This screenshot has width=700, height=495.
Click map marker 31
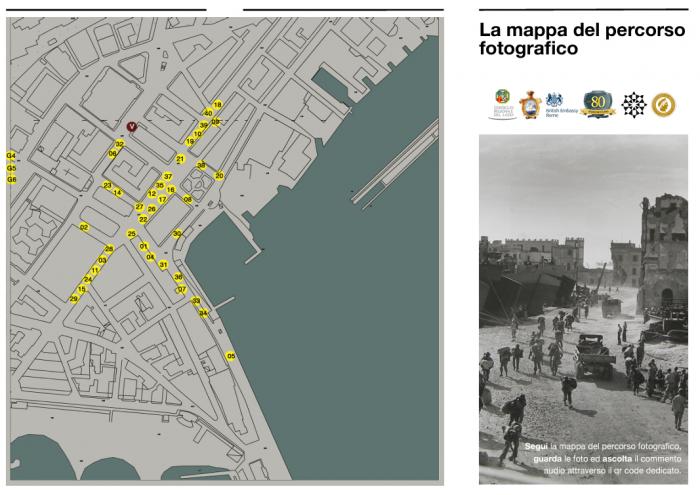click(x=163, y=265)
